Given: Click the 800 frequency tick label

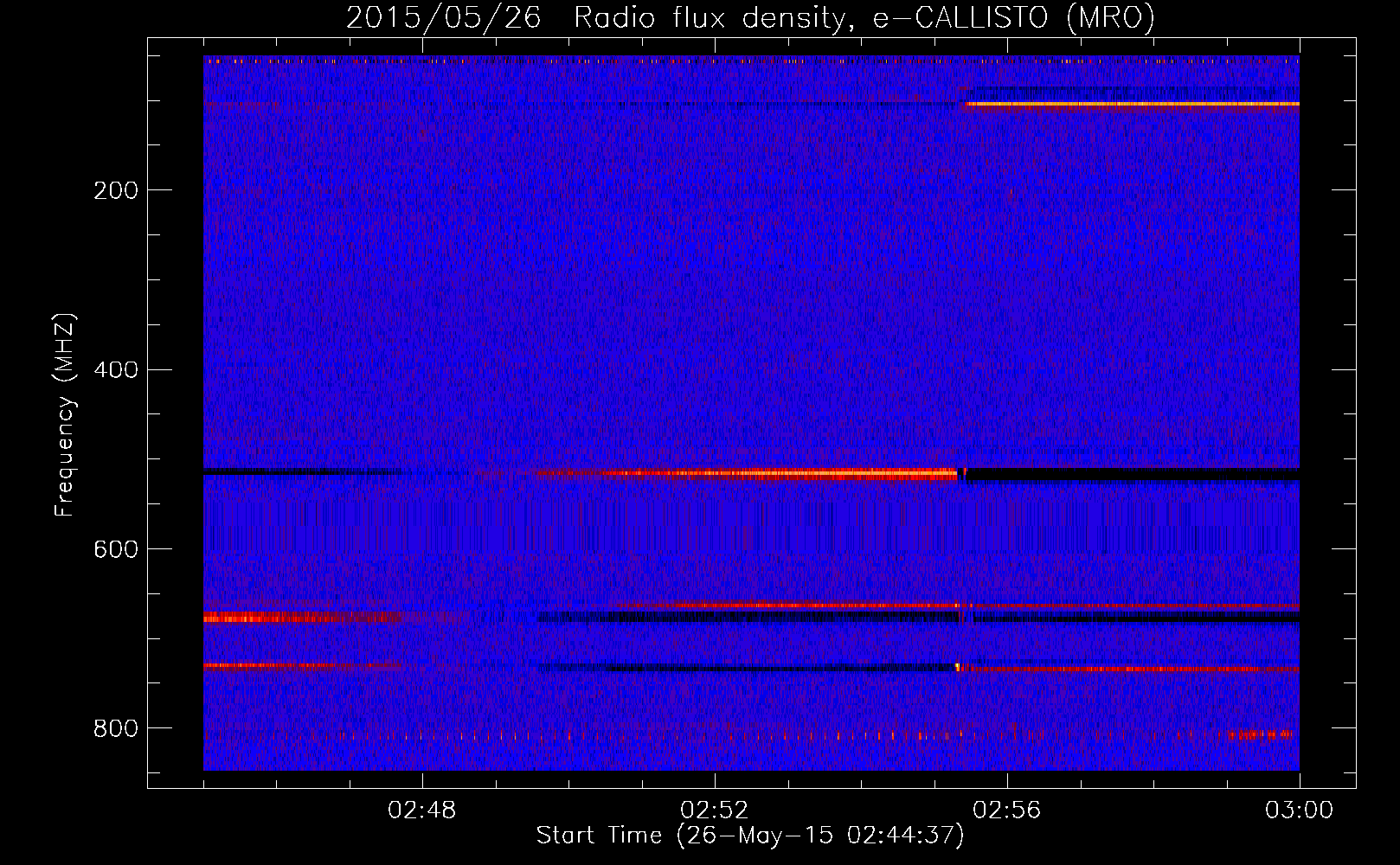Looking at the screenshot, I should 116,729.
